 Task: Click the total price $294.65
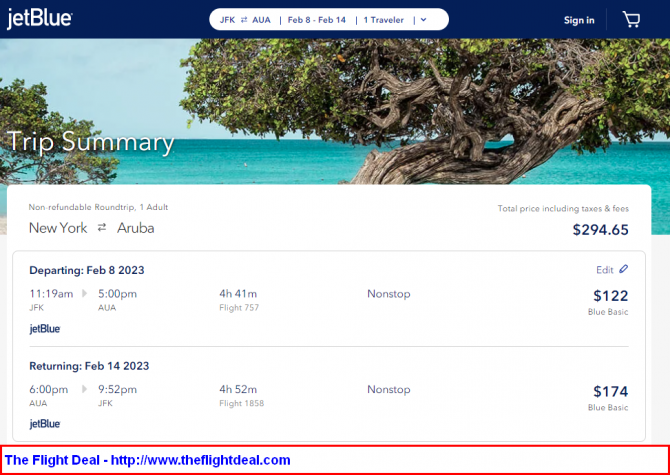coord(600,230)
